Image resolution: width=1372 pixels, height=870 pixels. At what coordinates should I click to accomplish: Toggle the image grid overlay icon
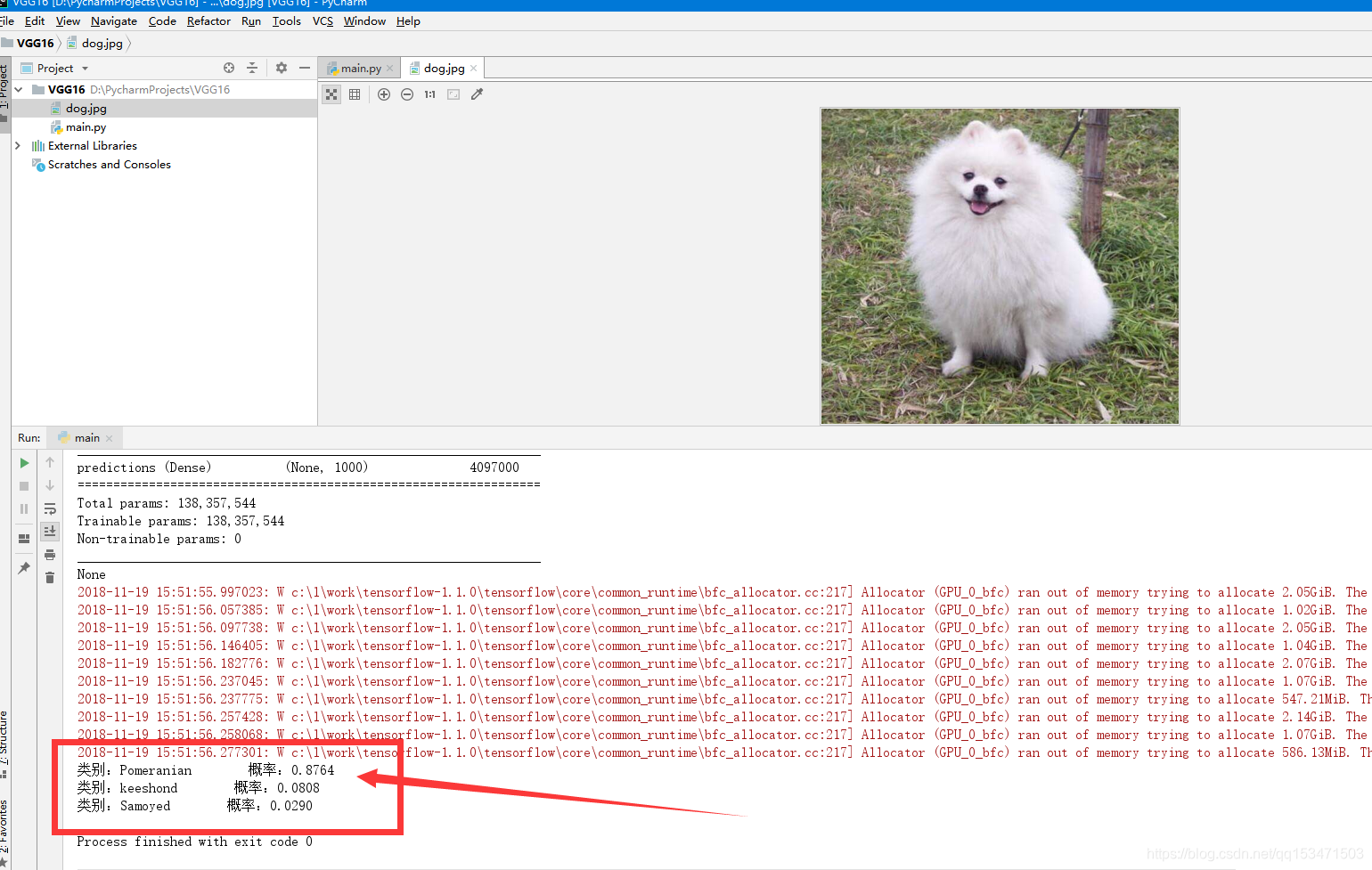point(355,94)
